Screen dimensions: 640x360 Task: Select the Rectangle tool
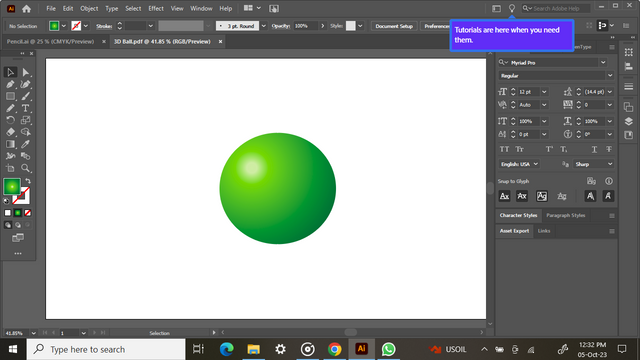10,96
